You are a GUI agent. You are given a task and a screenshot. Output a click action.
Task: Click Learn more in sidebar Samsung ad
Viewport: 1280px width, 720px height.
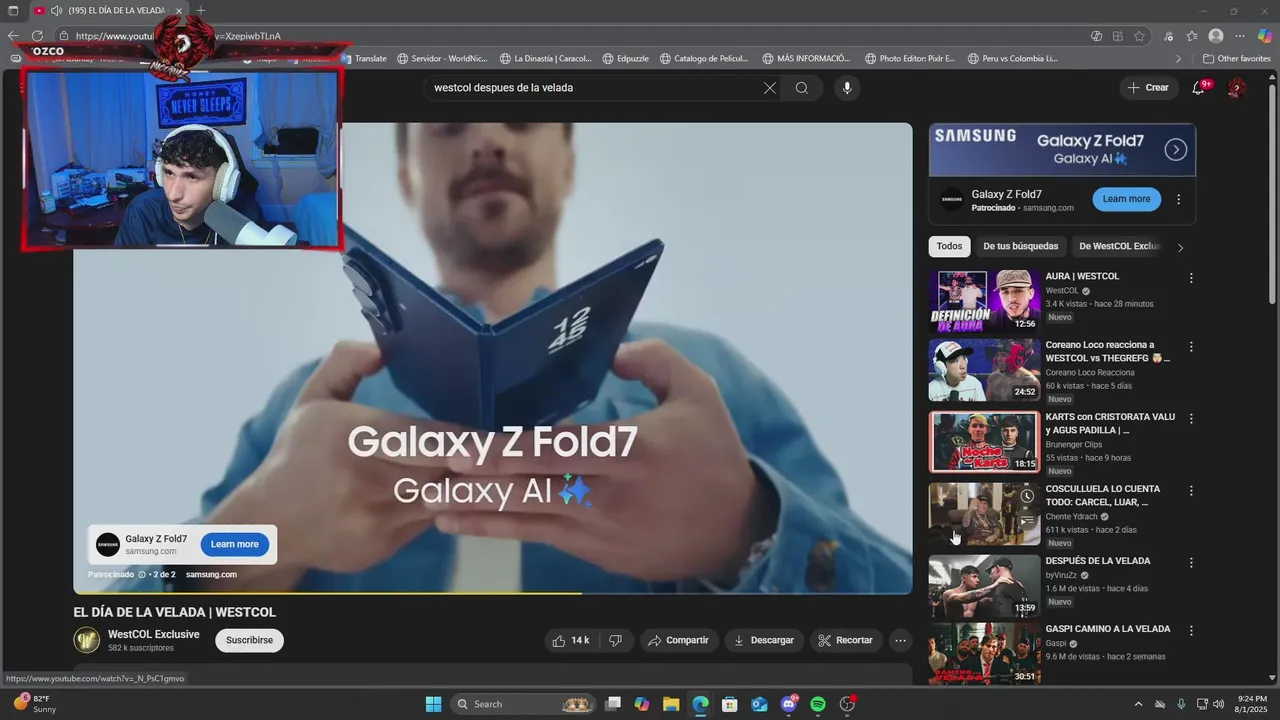tap(1127, 199)
